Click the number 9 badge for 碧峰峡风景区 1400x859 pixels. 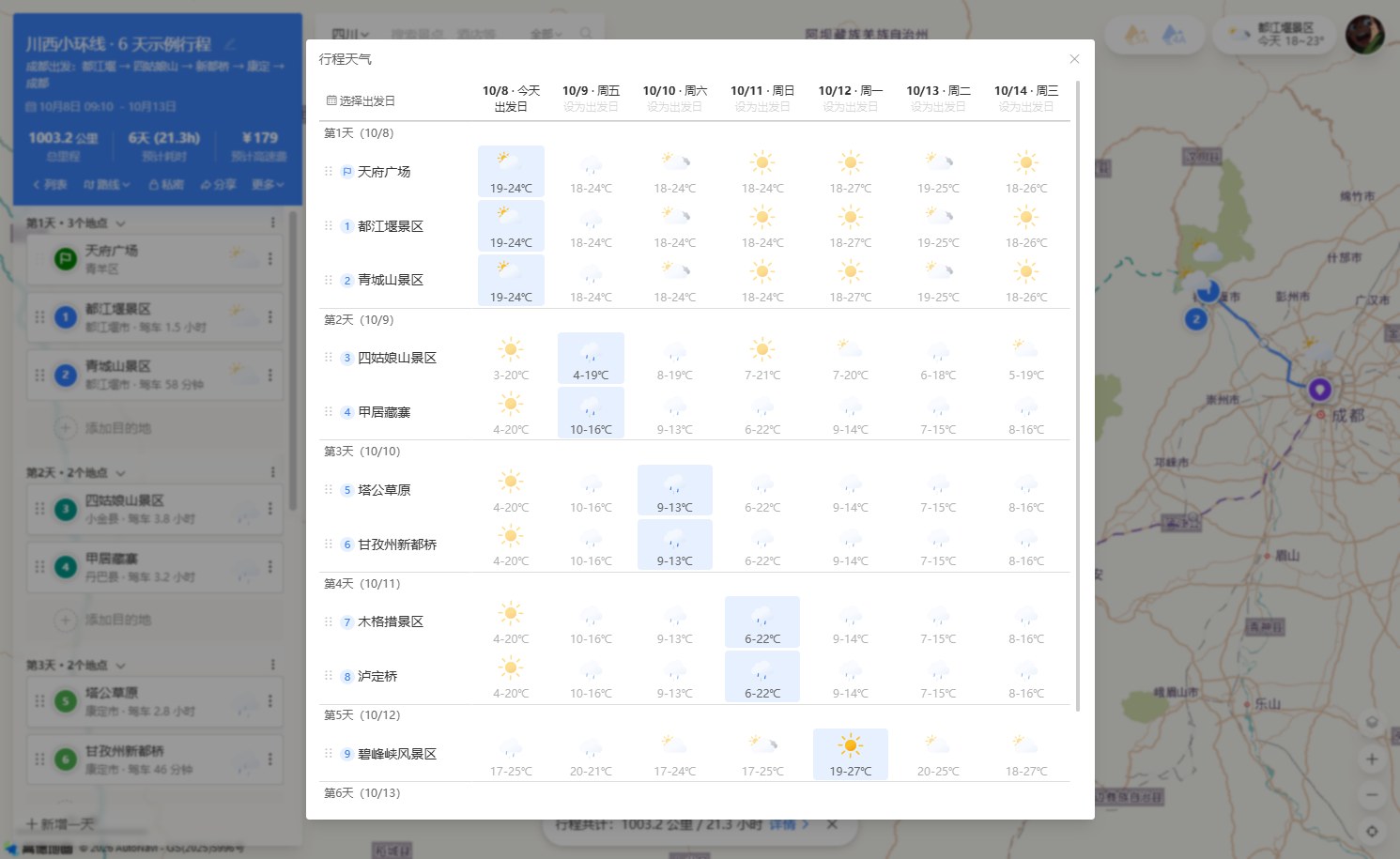point(346,754)
